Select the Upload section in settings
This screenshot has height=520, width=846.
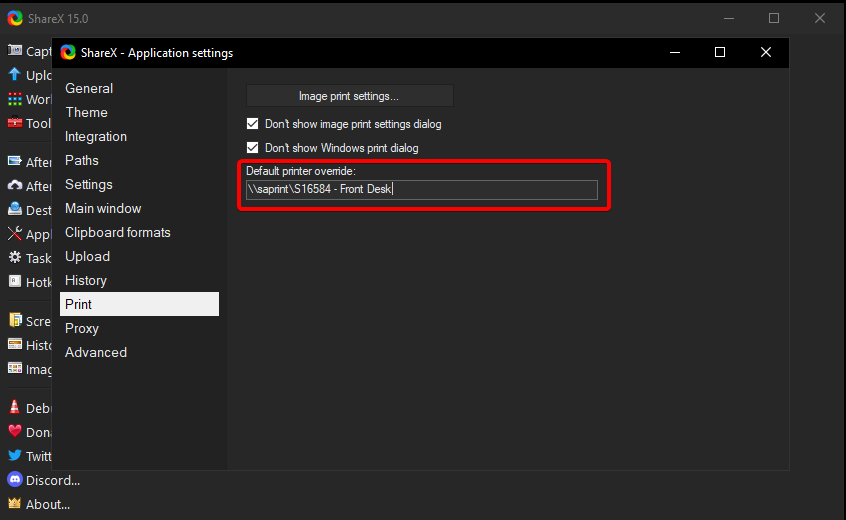point(139,256)
